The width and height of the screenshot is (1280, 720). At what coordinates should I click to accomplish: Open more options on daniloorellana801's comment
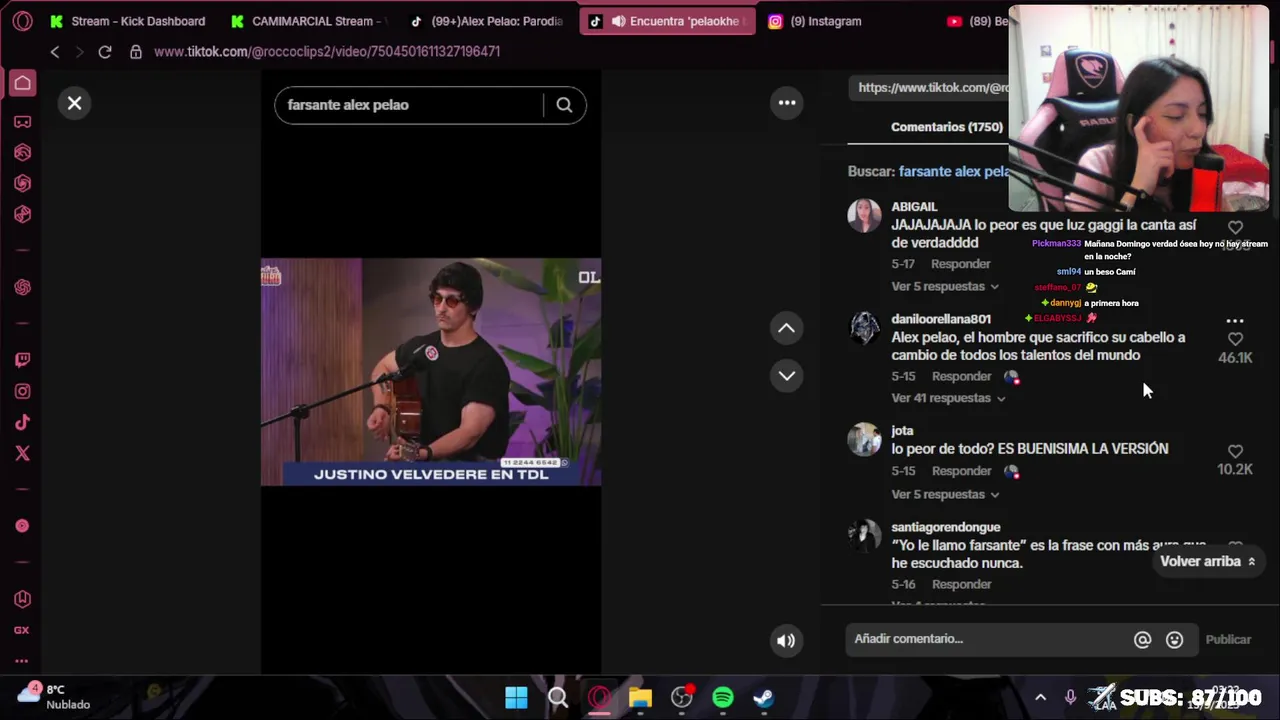pyautogui.click(x=1235, y=321)
